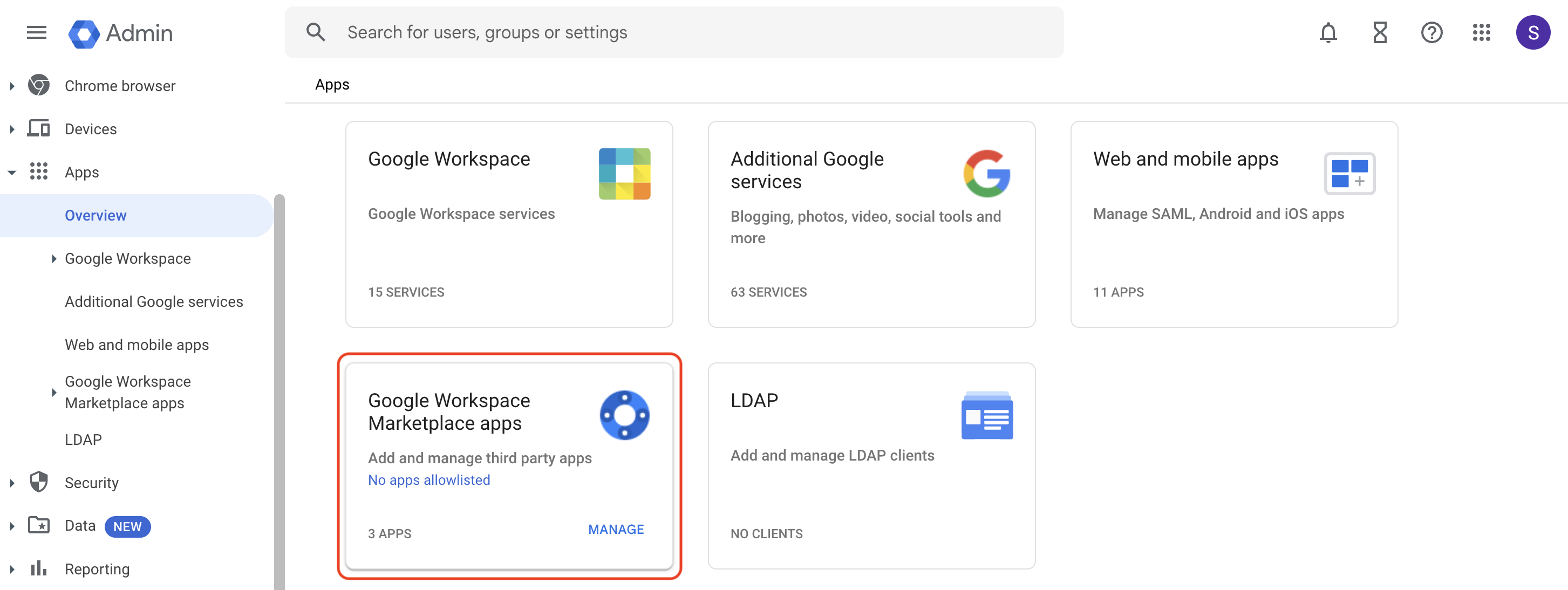Click the Google Workspace Marketplace apps logo
The width and height of the screenshot is (1568, 590).
(x=624, y=415)
